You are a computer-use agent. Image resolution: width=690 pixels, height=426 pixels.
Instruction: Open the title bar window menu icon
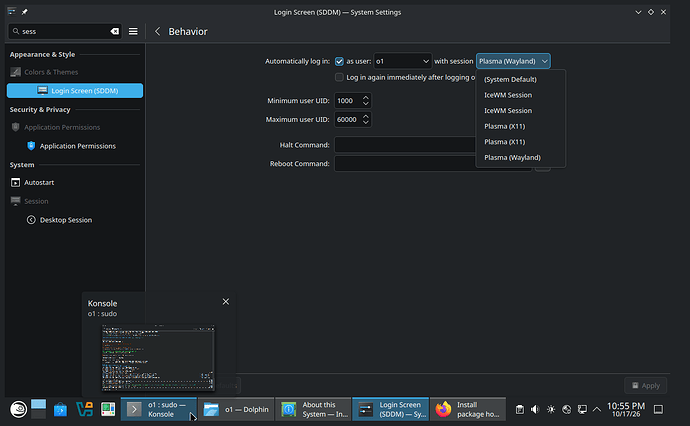[12, 12]
